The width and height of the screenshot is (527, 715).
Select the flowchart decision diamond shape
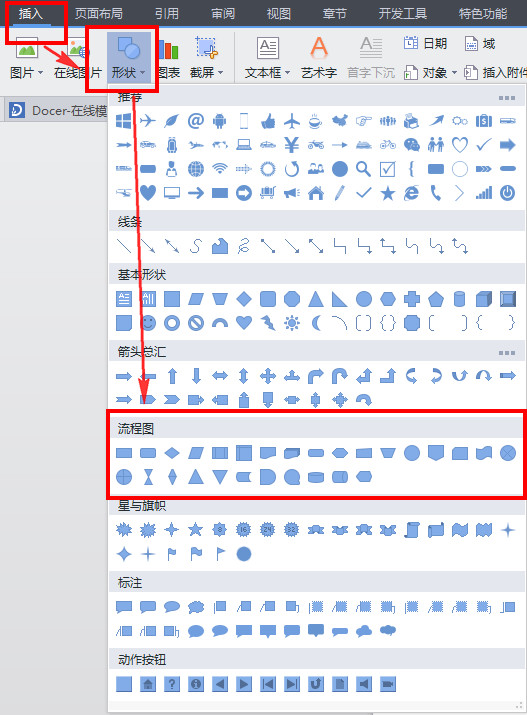point(172,453)
